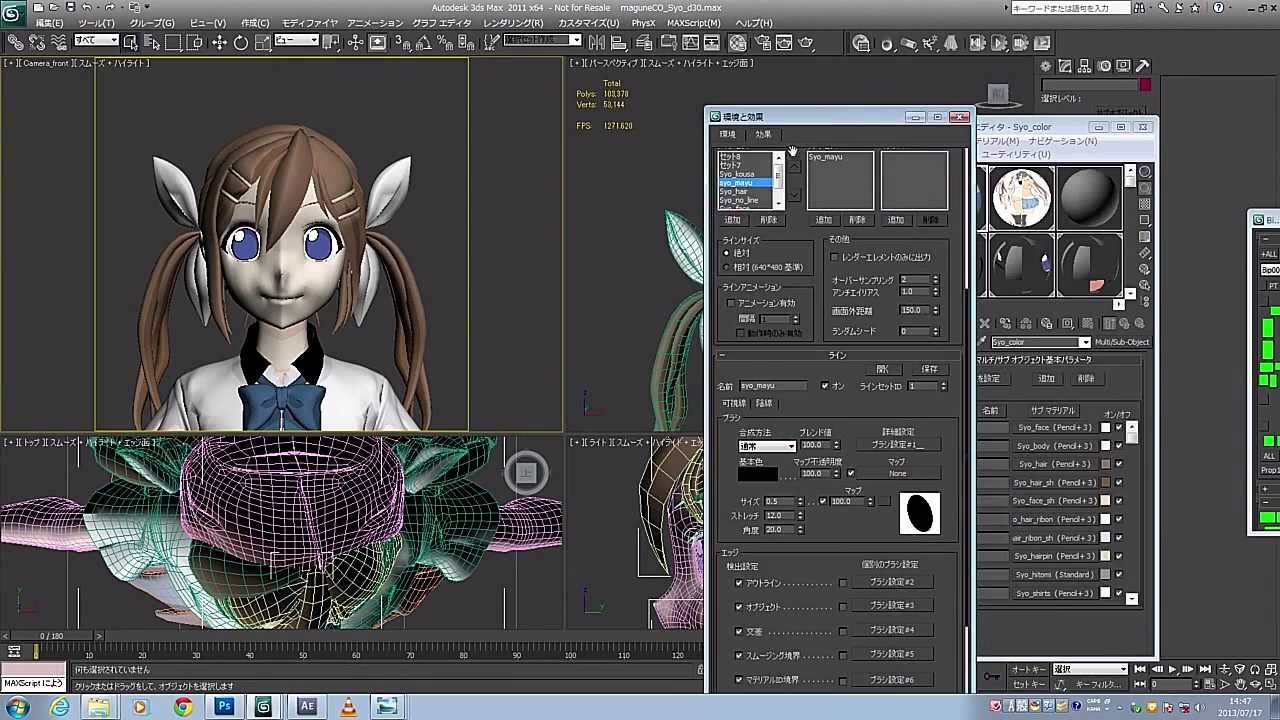Click ブラシ設定#2 button for outline
The width and height of the screenshot is (1280, 720).
(892, 582)
